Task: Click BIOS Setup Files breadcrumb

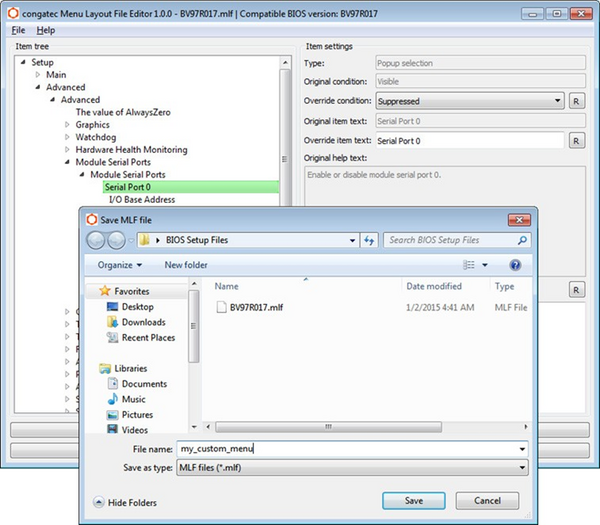Action: 197,240
